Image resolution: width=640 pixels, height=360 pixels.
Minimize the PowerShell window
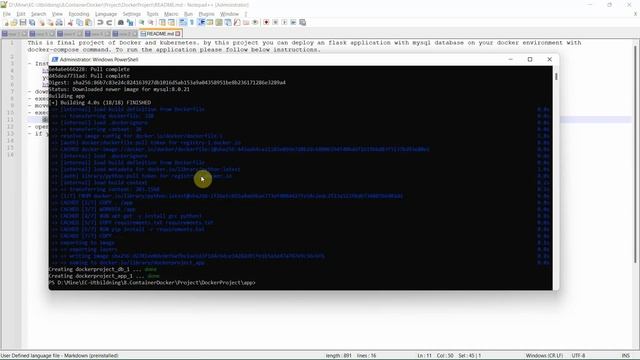pyautogui.click(x=510, y=60)
